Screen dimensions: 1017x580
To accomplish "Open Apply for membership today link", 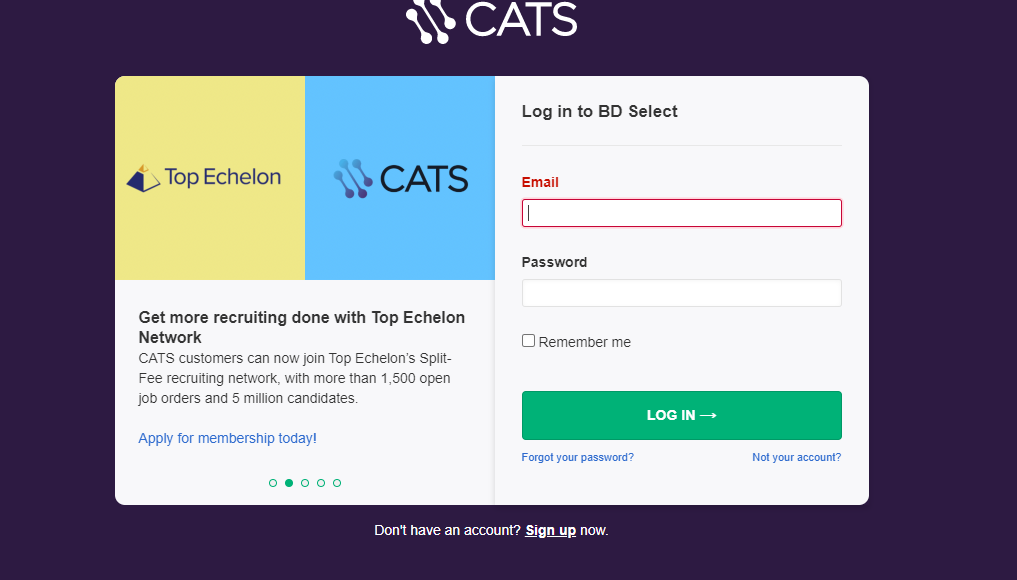I will coord(228,439).
